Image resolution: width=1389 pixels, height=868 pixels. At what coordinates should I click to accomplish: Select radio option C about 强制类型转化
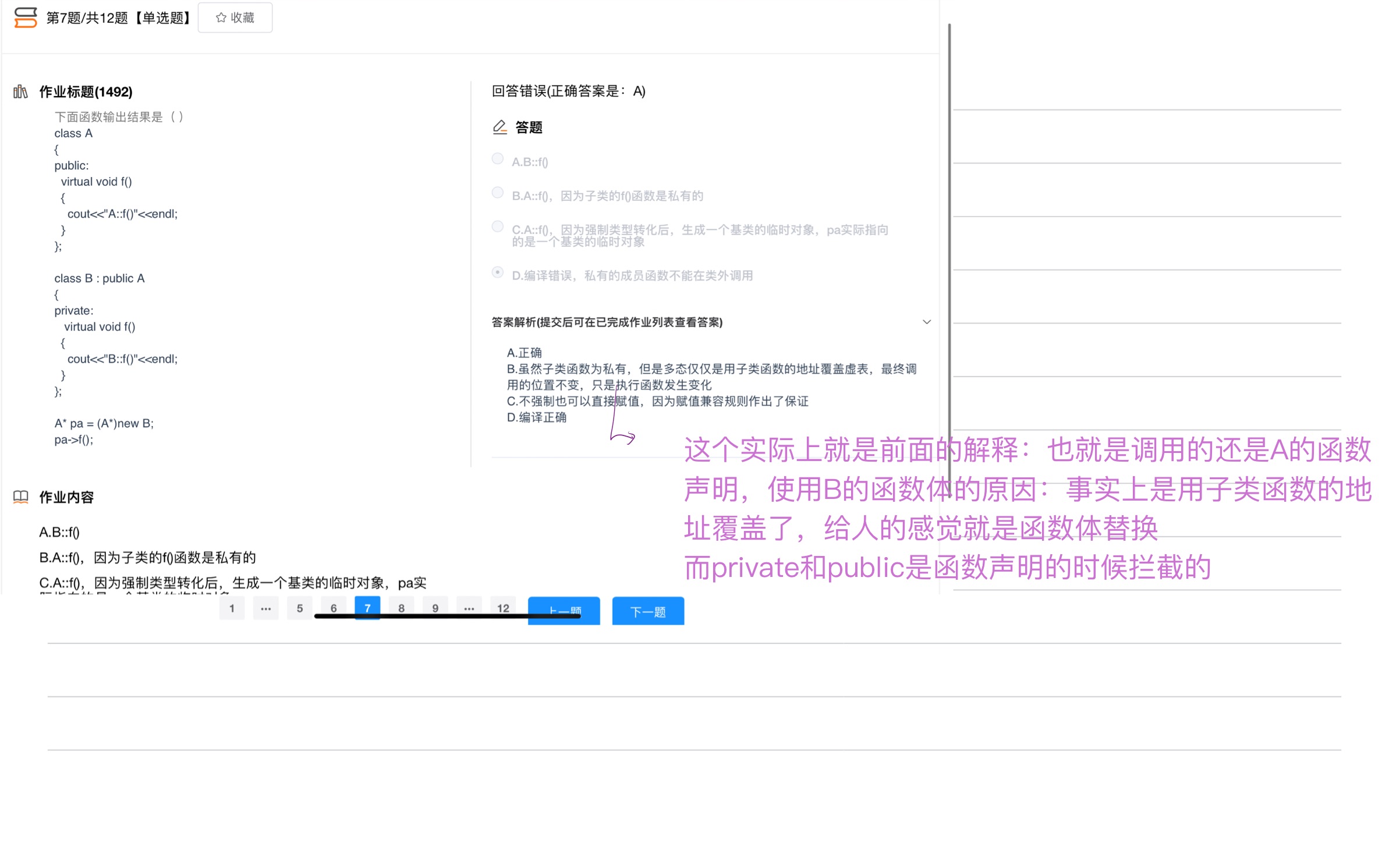[x=497, y=226]
